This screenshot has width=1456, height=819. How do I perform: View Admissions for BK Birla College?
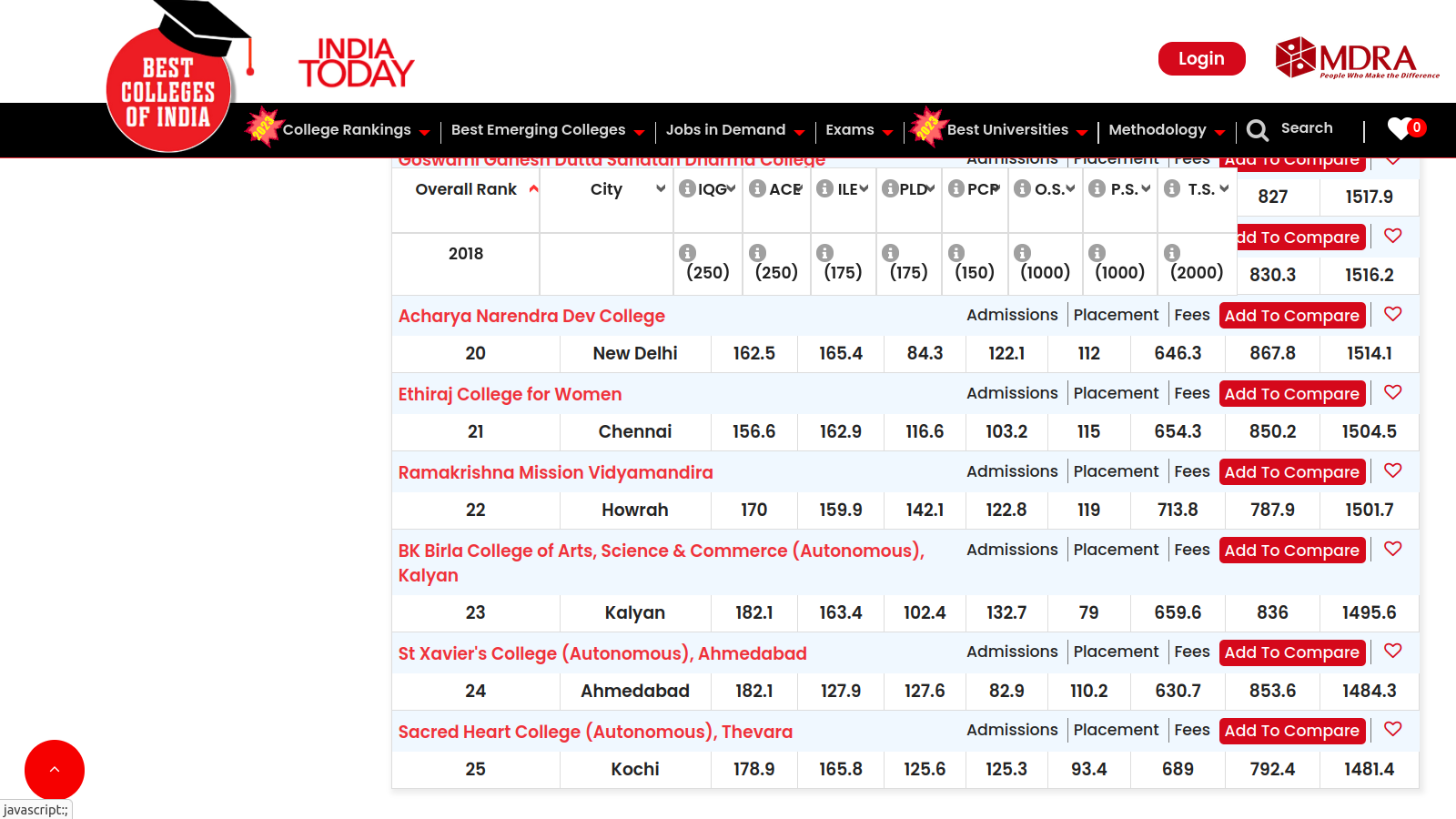click(x=1012, y=550)
